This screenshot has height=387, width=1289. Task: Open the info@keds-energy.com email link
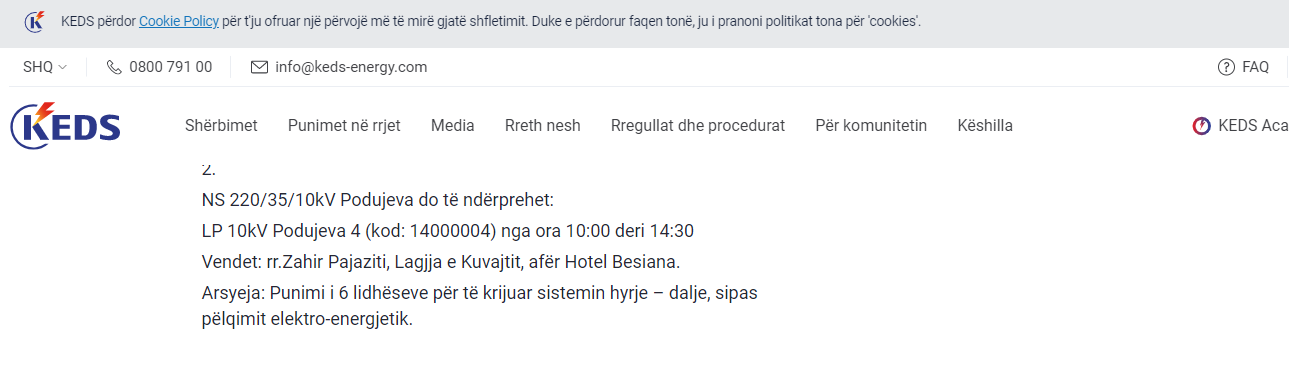pos(351,67)
